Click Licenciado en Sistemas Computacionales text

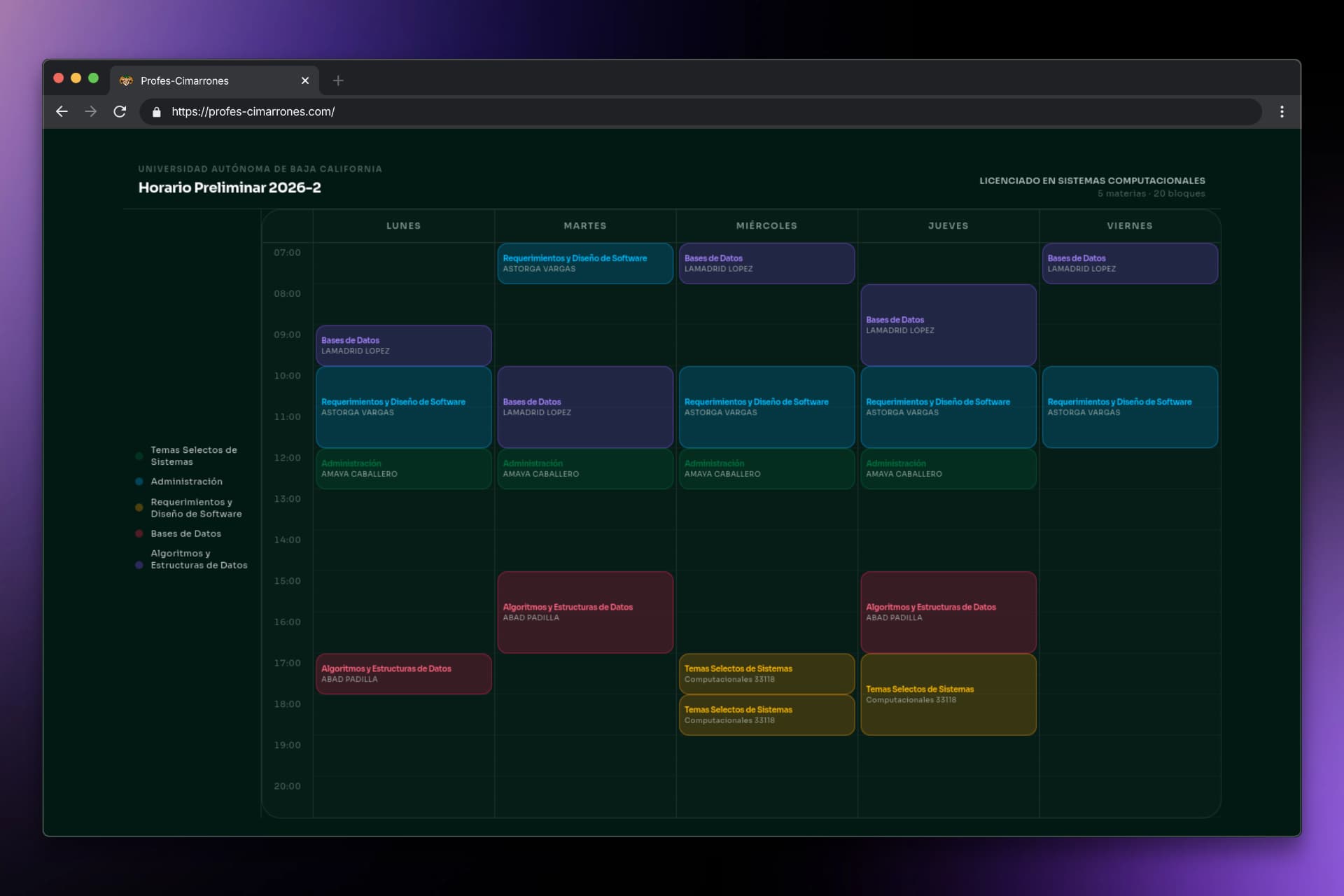pyautogui.click(x=1092, y=181)
